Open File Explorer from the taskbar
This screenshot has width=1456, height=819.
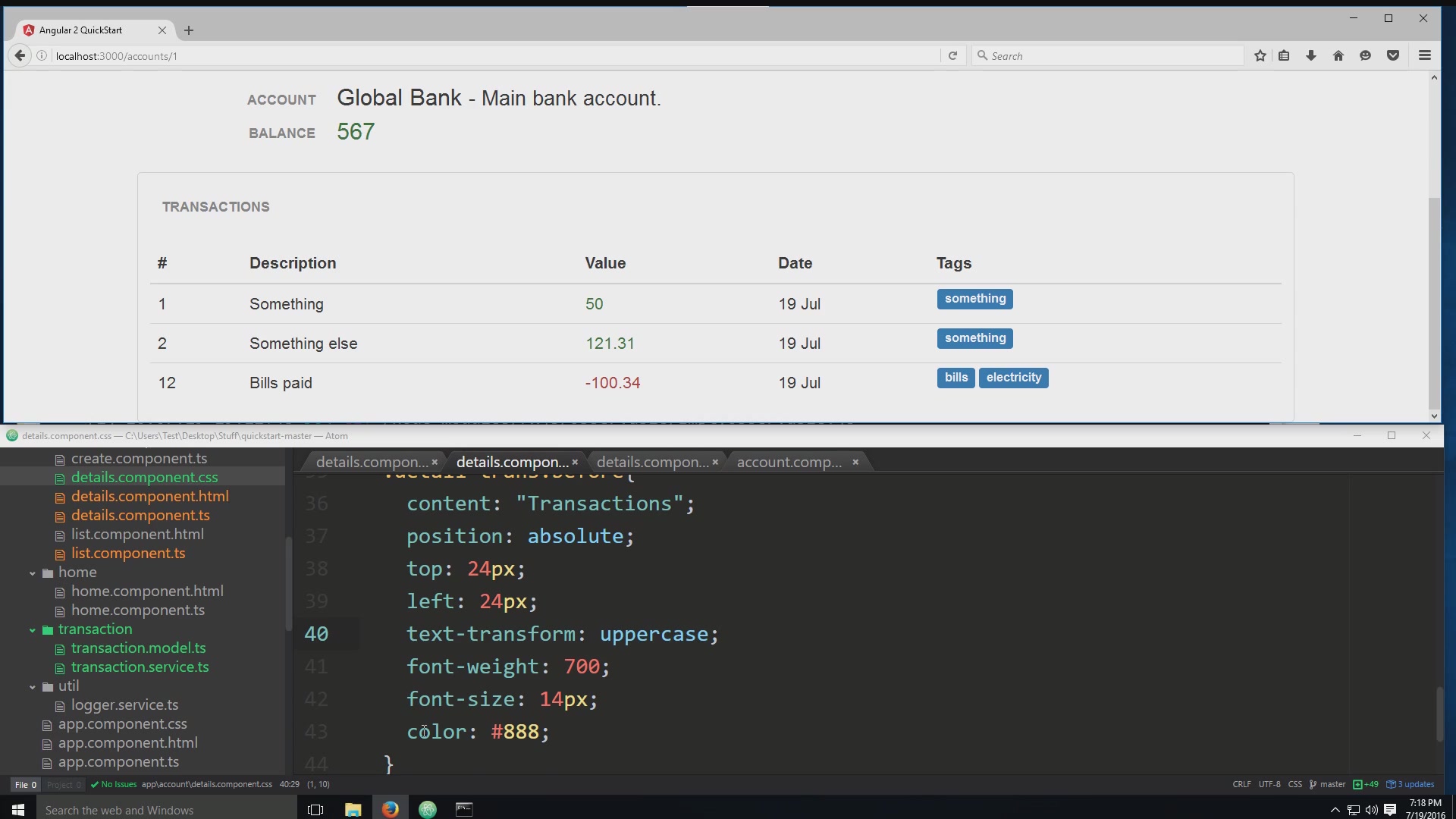click(x=353, y=809)
